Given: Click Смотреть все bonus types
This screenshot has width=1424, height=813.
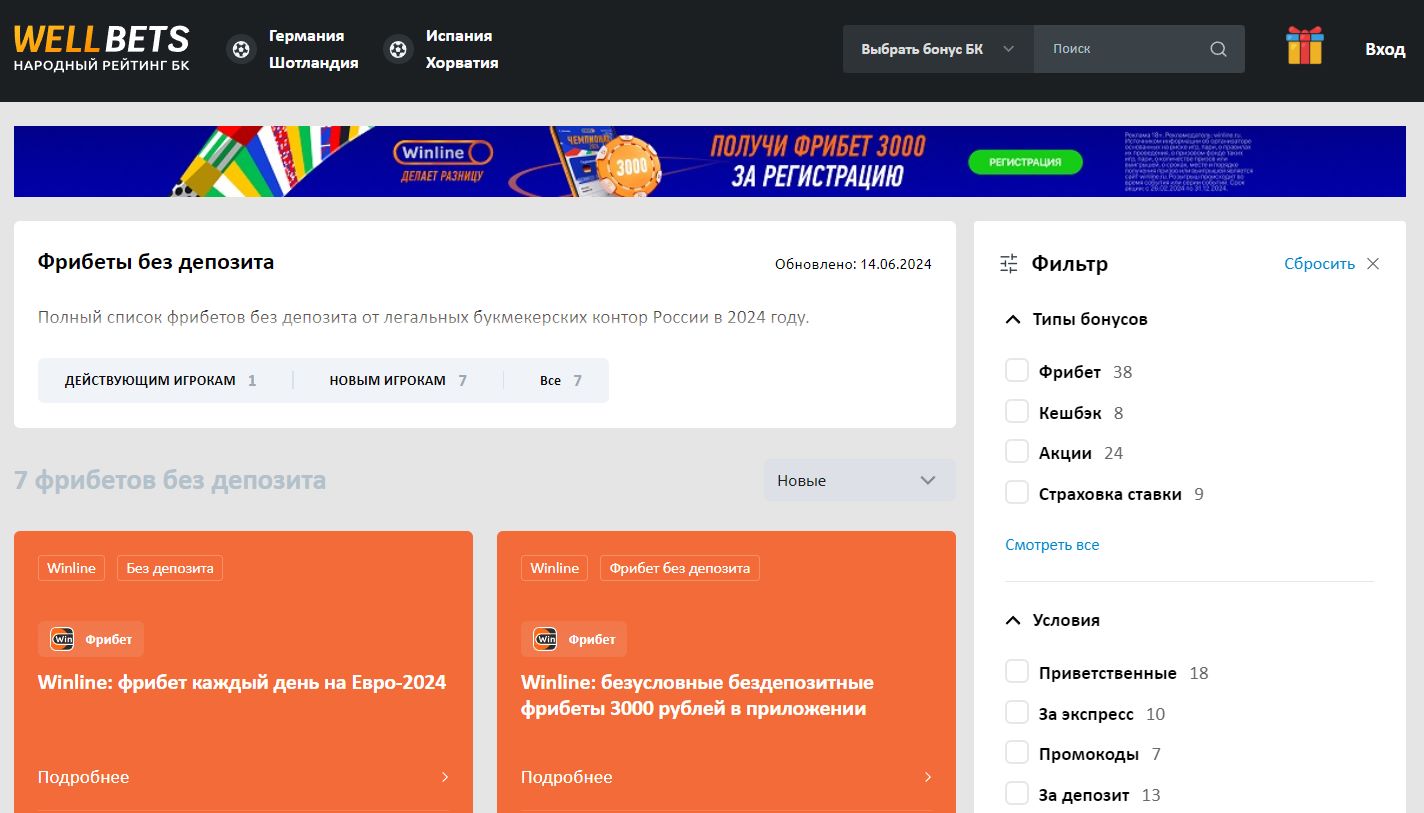Looking at the screenshot, I should tap(1052, 545).
